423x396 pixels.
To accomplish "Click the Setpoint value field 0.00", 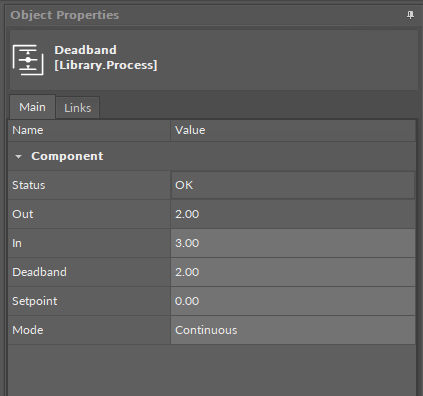I will [293, 301].
